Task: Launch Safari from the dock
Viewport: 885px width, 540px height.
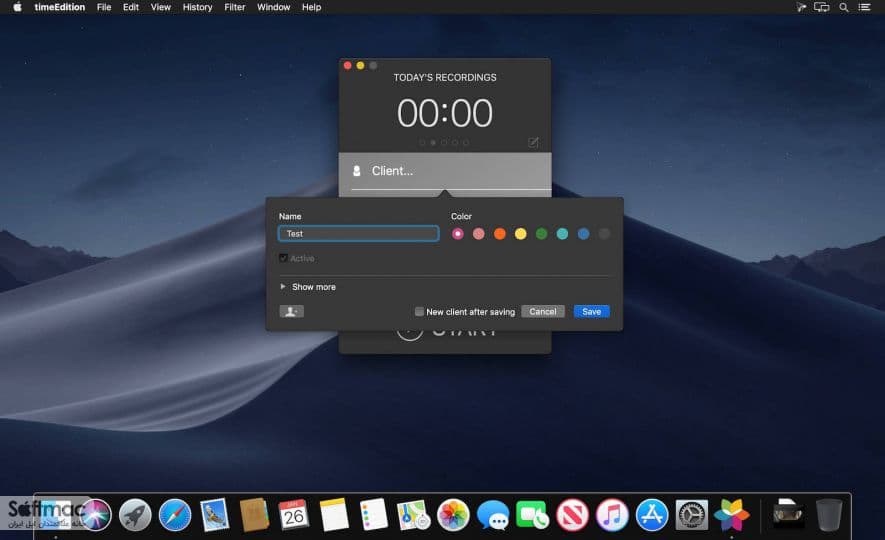Action: pyautogui.click(x=175, y=515)
